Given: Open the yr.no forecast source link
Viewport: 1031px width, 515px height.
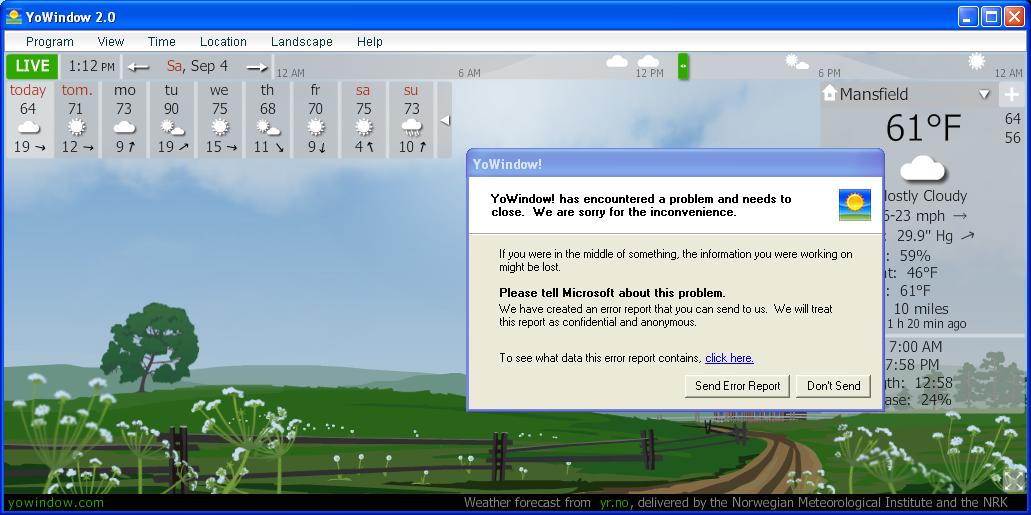Looking at the screenshot, I should (x=615, y=503).
